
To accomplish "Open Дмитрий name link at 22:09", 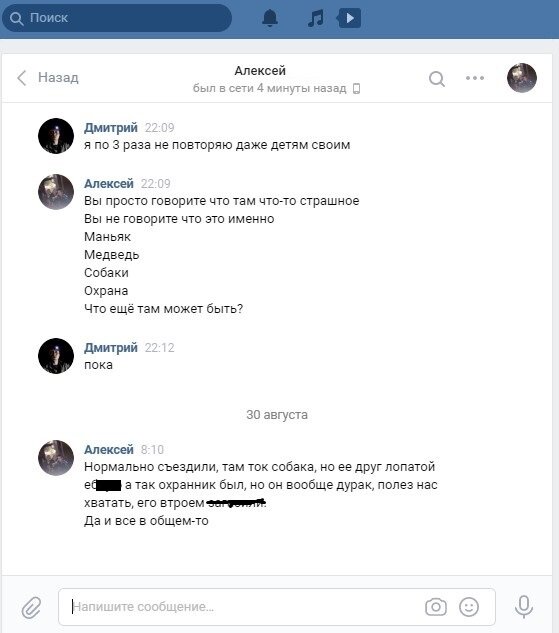I will [x=111, y=128].
